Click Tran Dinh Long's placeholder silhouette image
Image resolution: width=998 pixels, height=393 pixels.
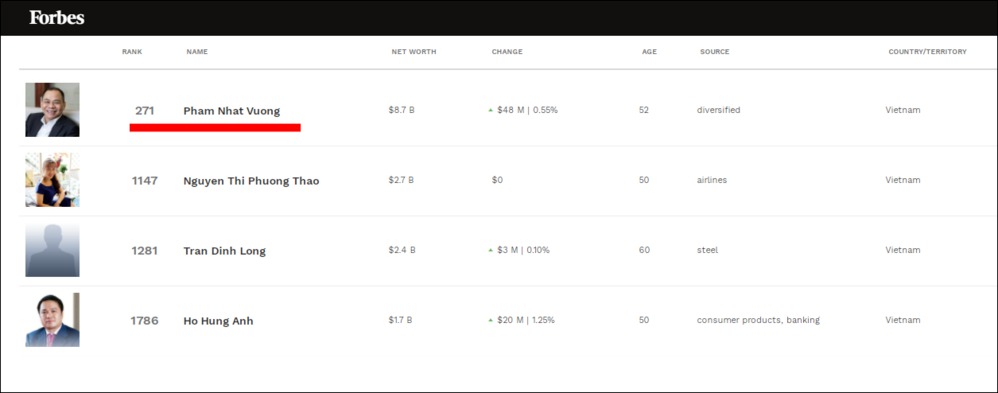[x=52, y=250]
